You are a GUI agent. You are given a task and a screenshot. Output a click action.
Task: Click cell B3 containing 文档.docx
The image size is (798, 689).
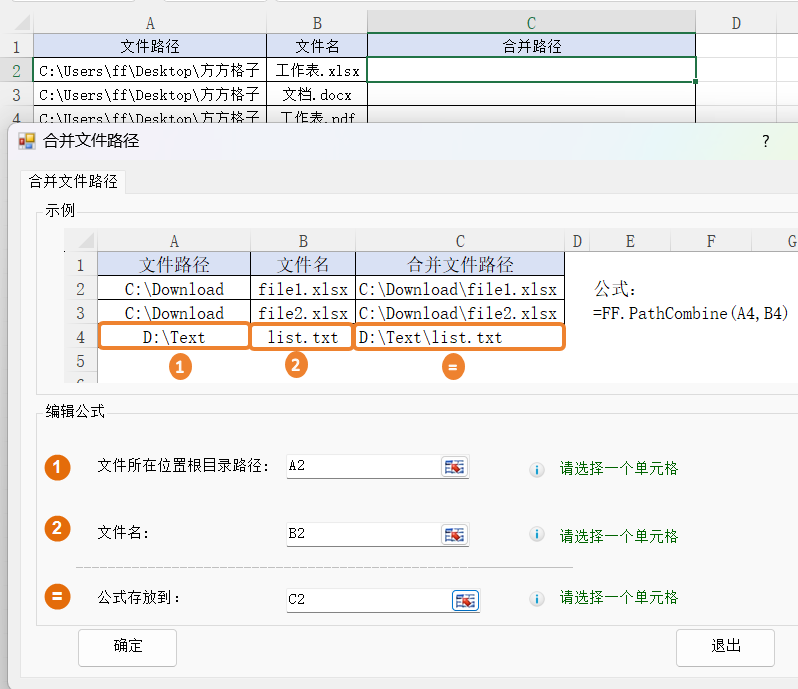(x=317, y=95)
